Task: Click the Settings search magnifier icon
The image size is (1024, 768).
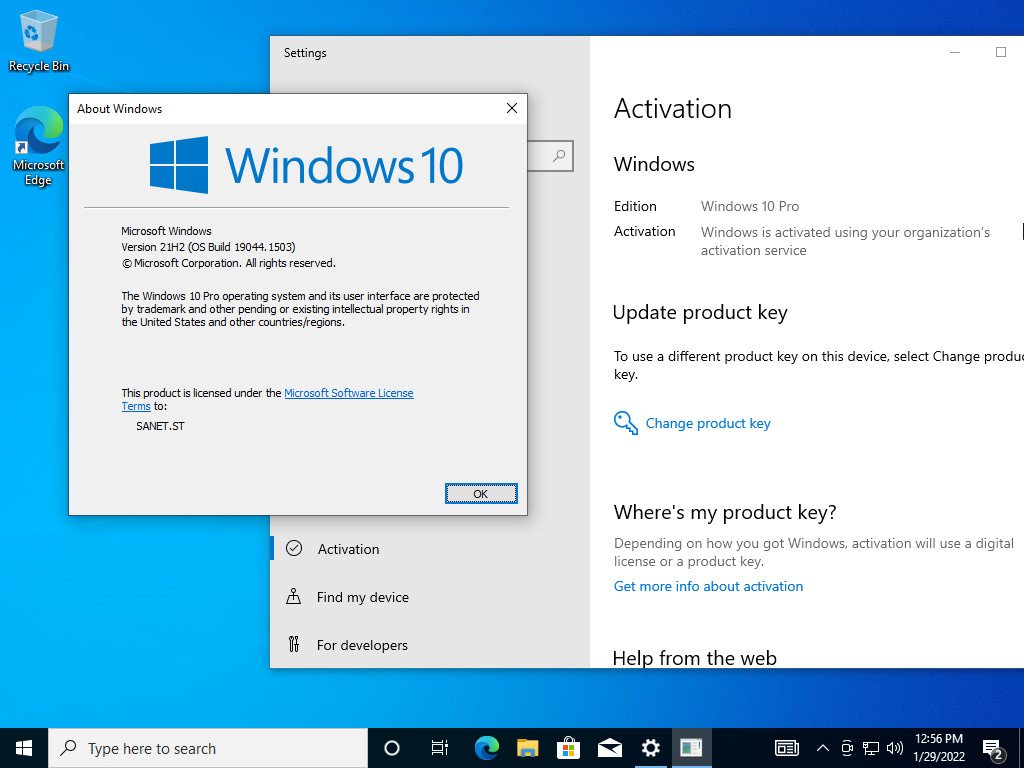Action: (x=559, y=156)
